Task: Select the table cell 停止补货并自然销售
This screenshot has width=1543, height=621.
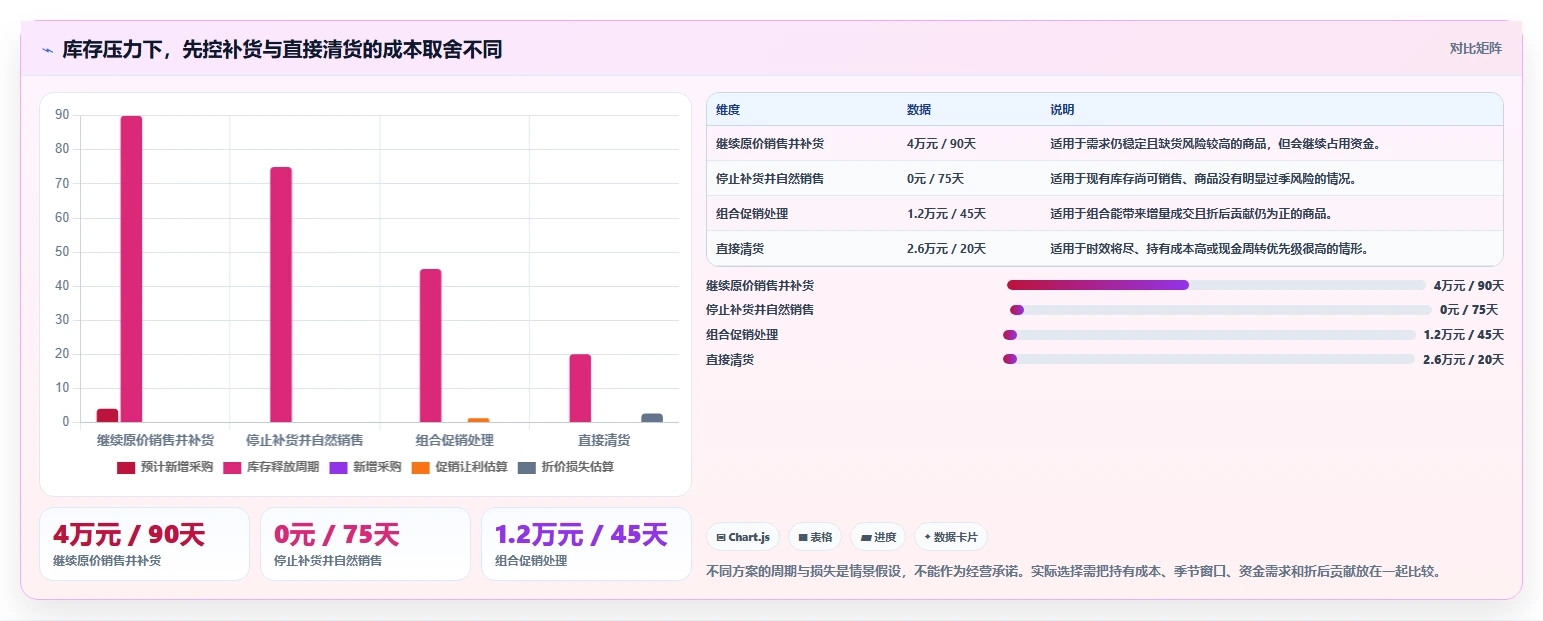Action: pyautogui.click(x=770, y=179)
